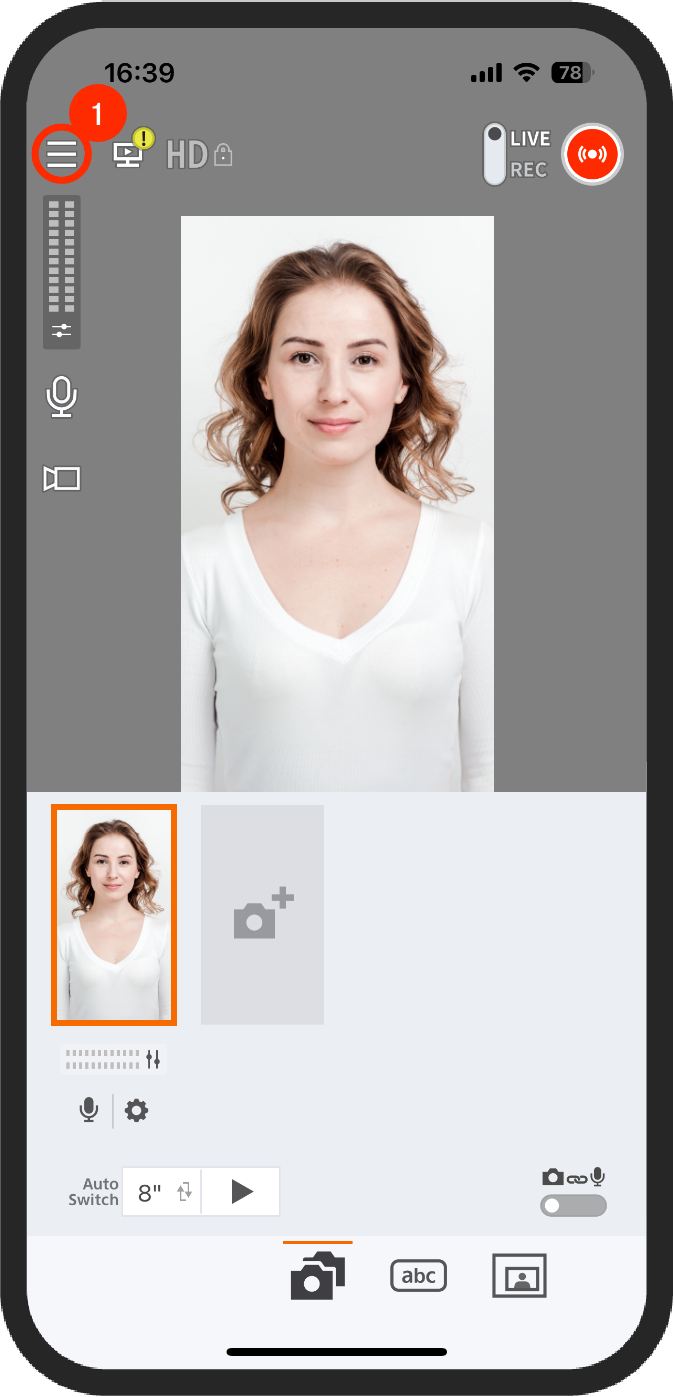
Task: Toggle the camera-microphone link switch
Action: click(573, 1206)
